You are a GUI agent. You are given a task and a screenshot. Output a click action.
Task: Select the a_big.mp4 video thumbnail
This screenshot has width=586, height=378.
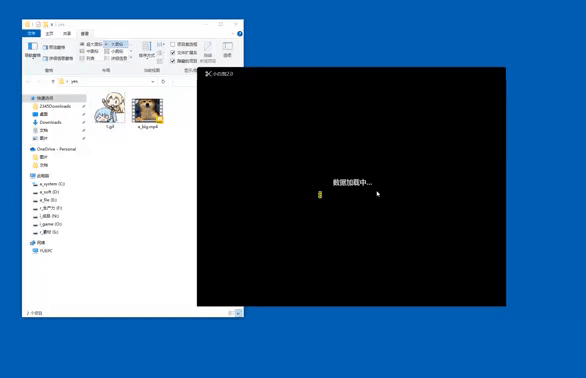point(148,111)
